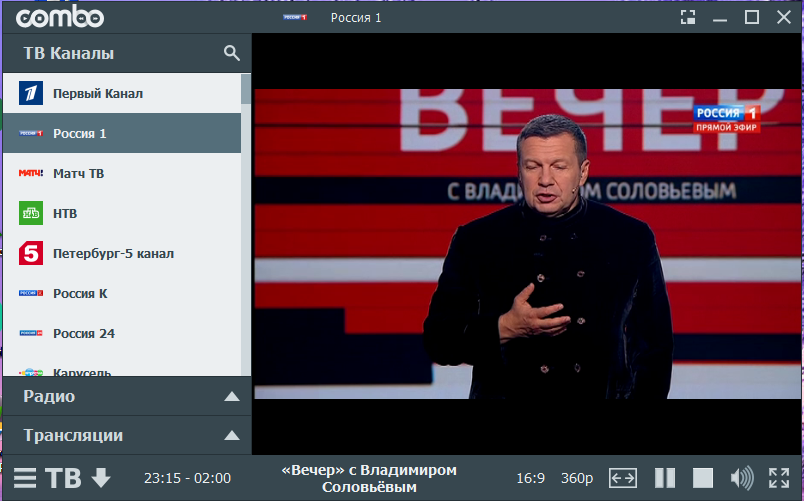Select the Карусель channel
The width and height of the screenshot is (804, 501).
122,365
